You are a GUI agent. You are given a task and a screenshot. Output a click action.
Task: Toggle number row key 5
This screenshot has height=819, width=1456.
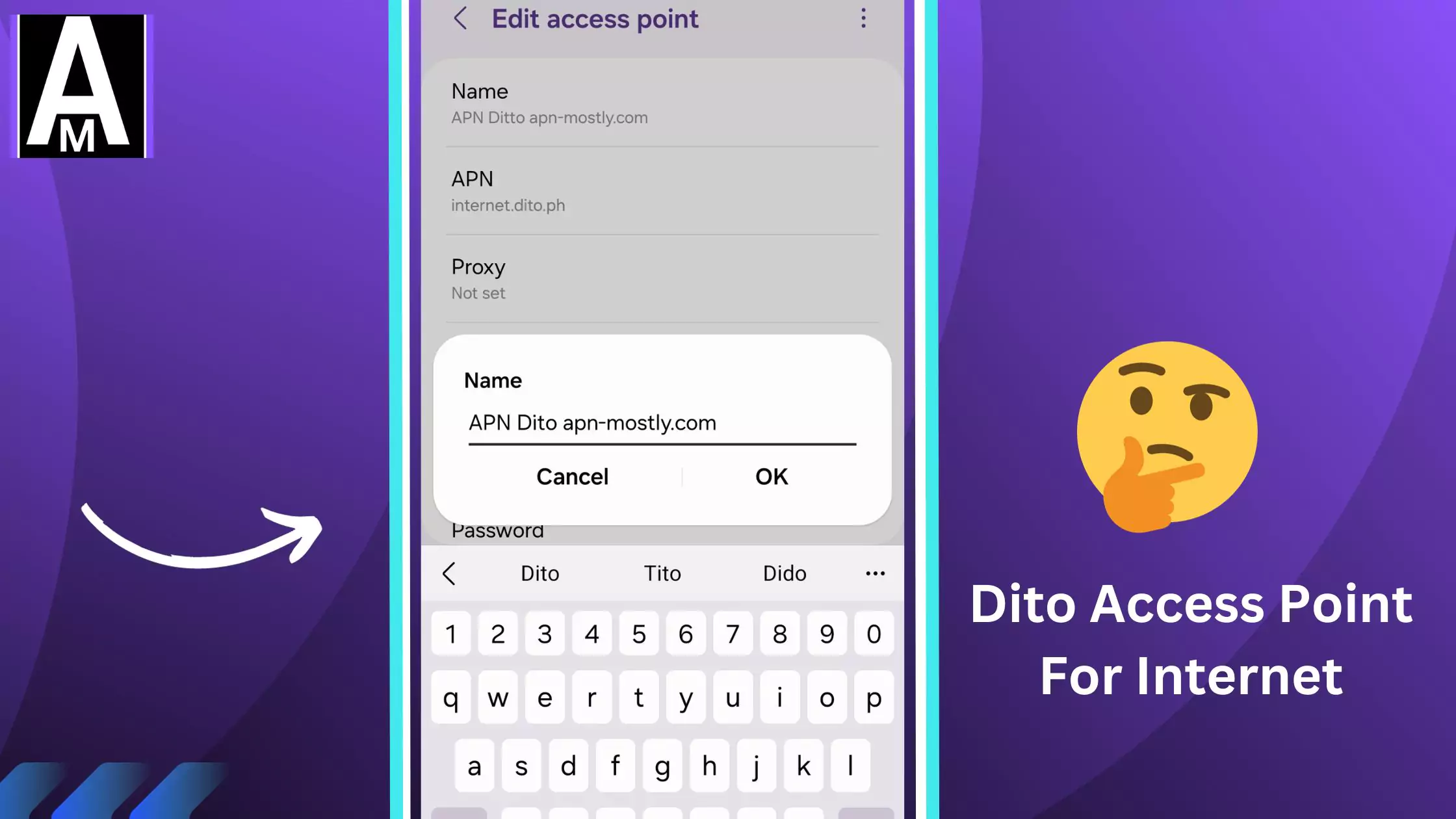[638, 633]
